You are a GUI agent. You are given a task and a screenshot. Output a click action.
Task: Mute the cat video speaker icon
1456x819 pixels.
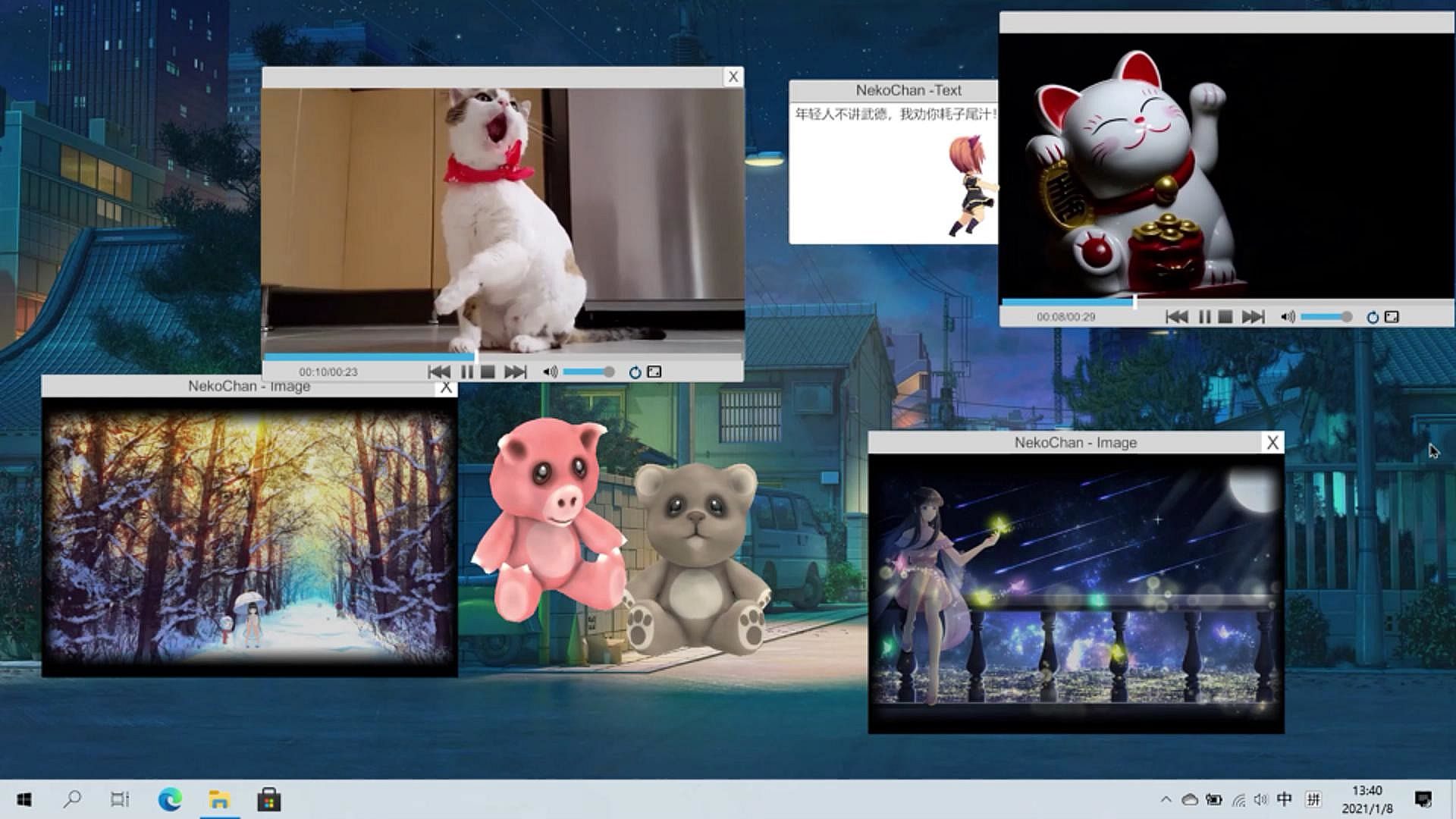550,372
